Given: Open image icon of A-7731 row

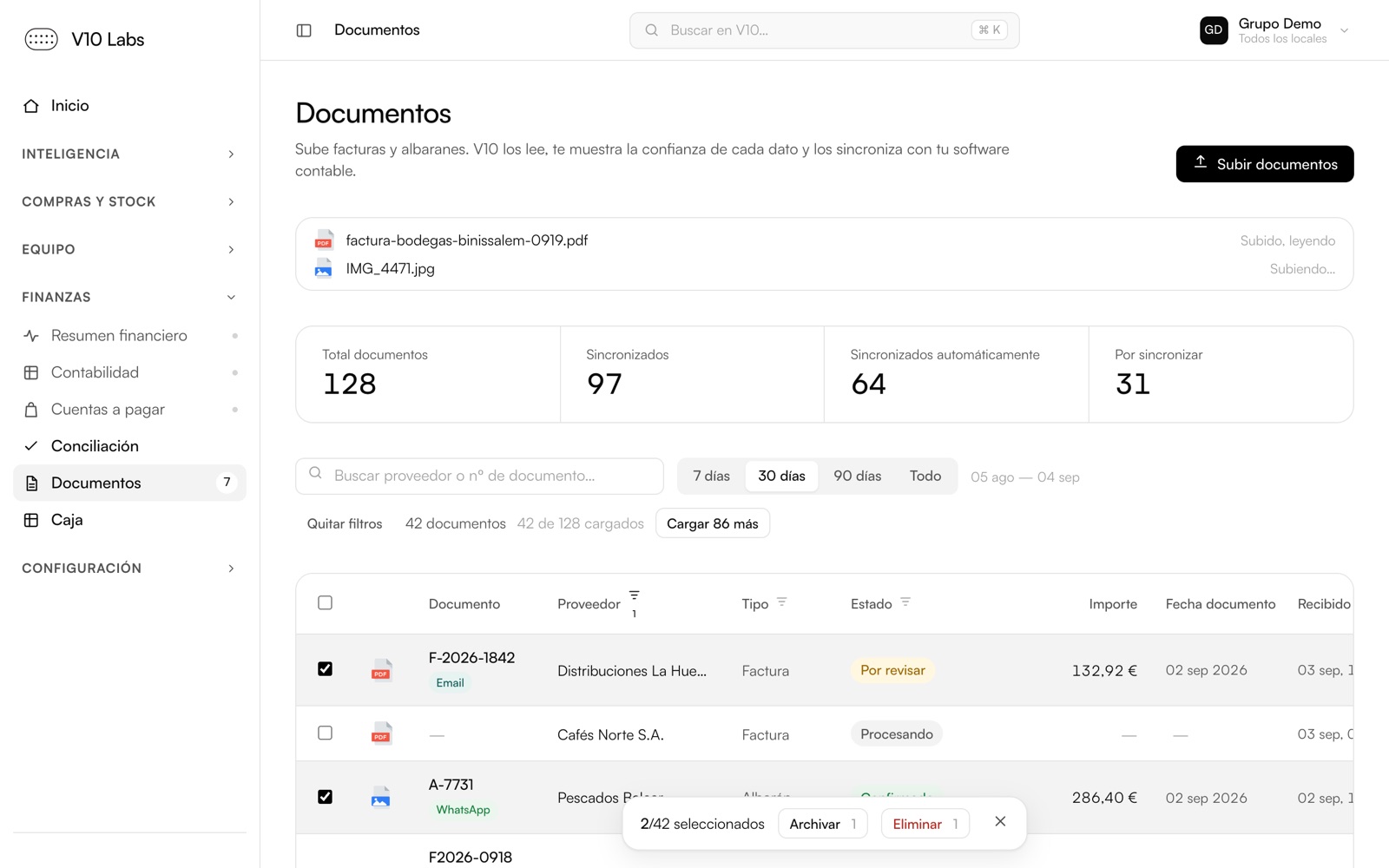Looking at the screenshot, I should tap(381, 798).
